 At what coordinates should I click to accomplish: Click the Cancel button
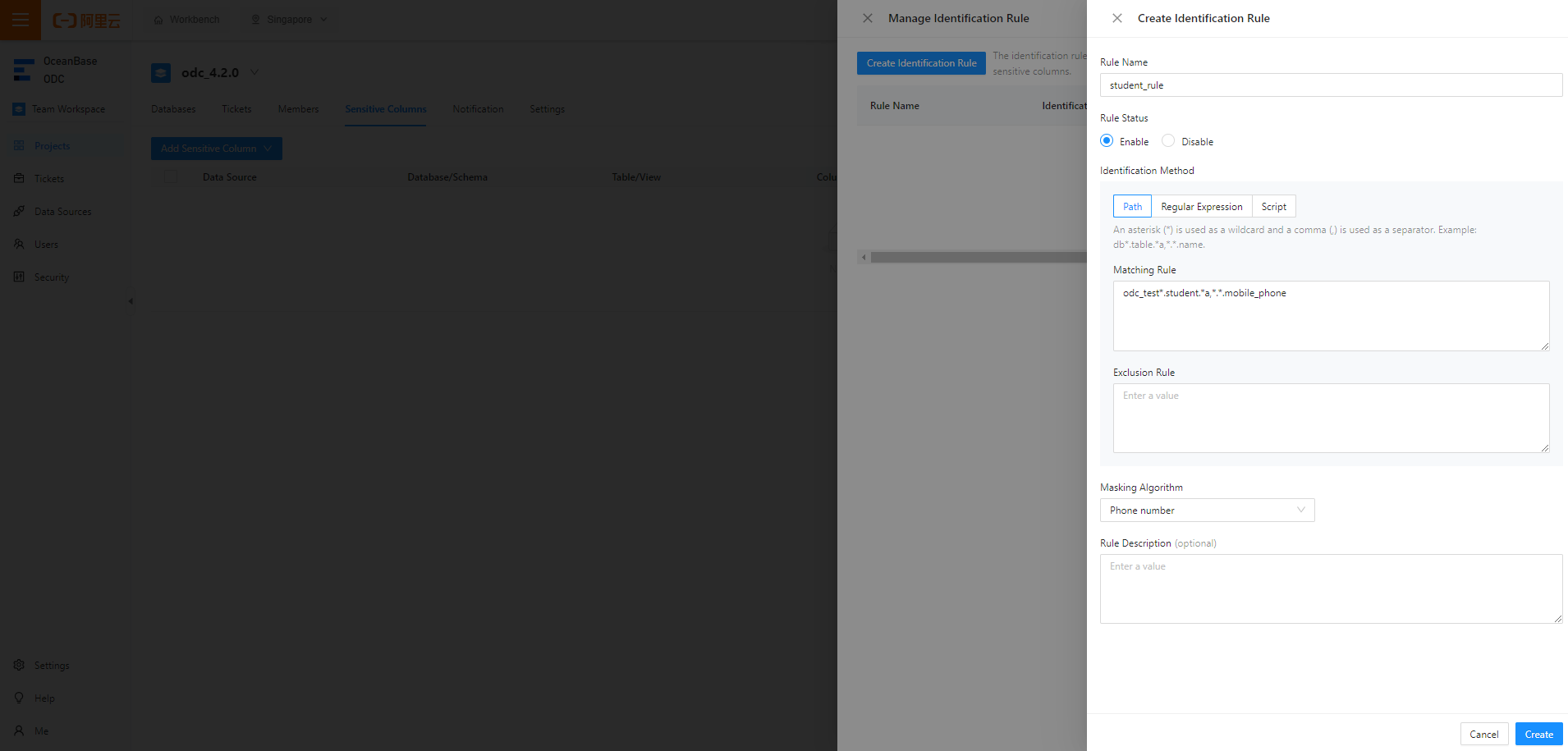[1483, 735]
